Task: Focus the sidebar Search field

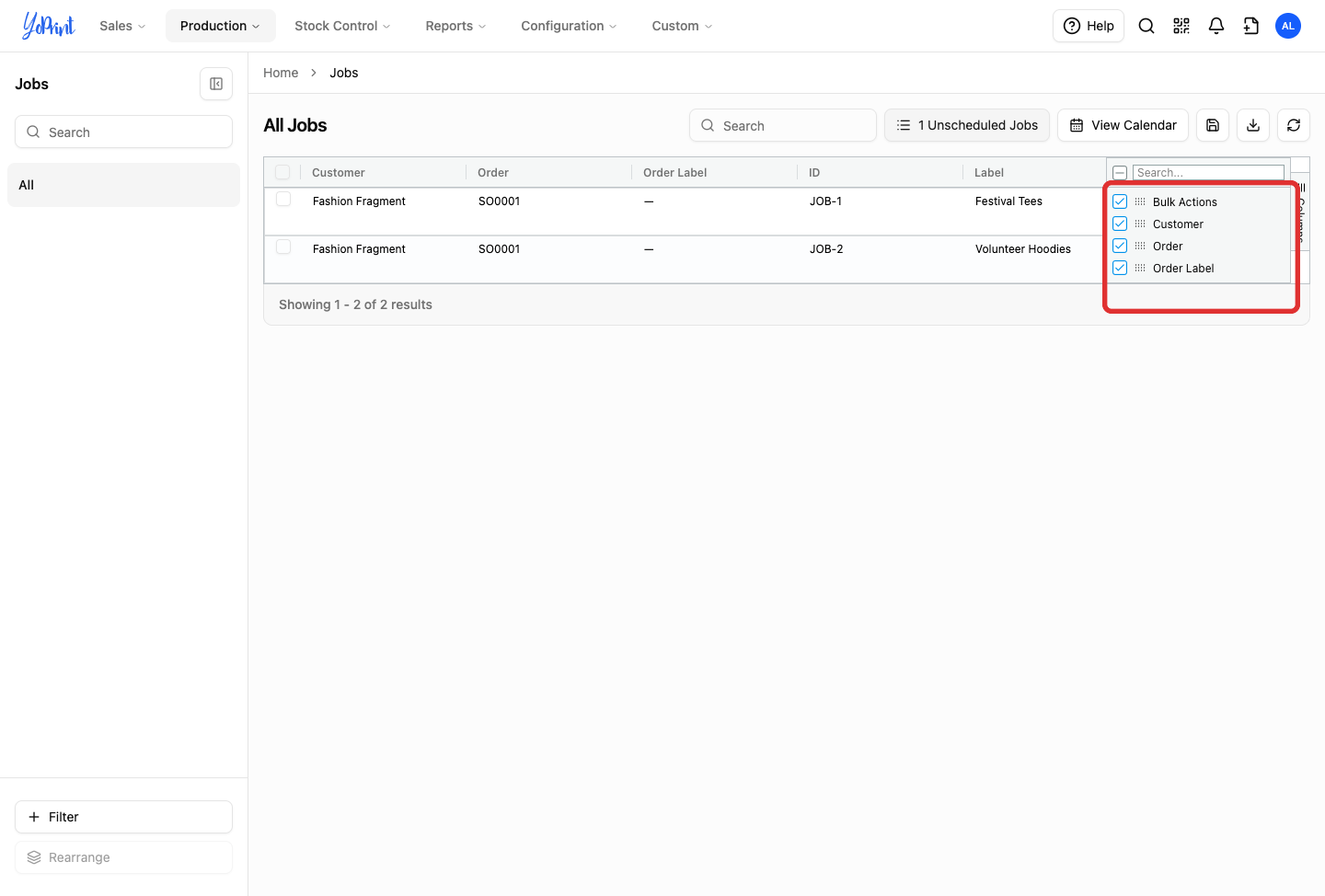Action: point(123,132)
